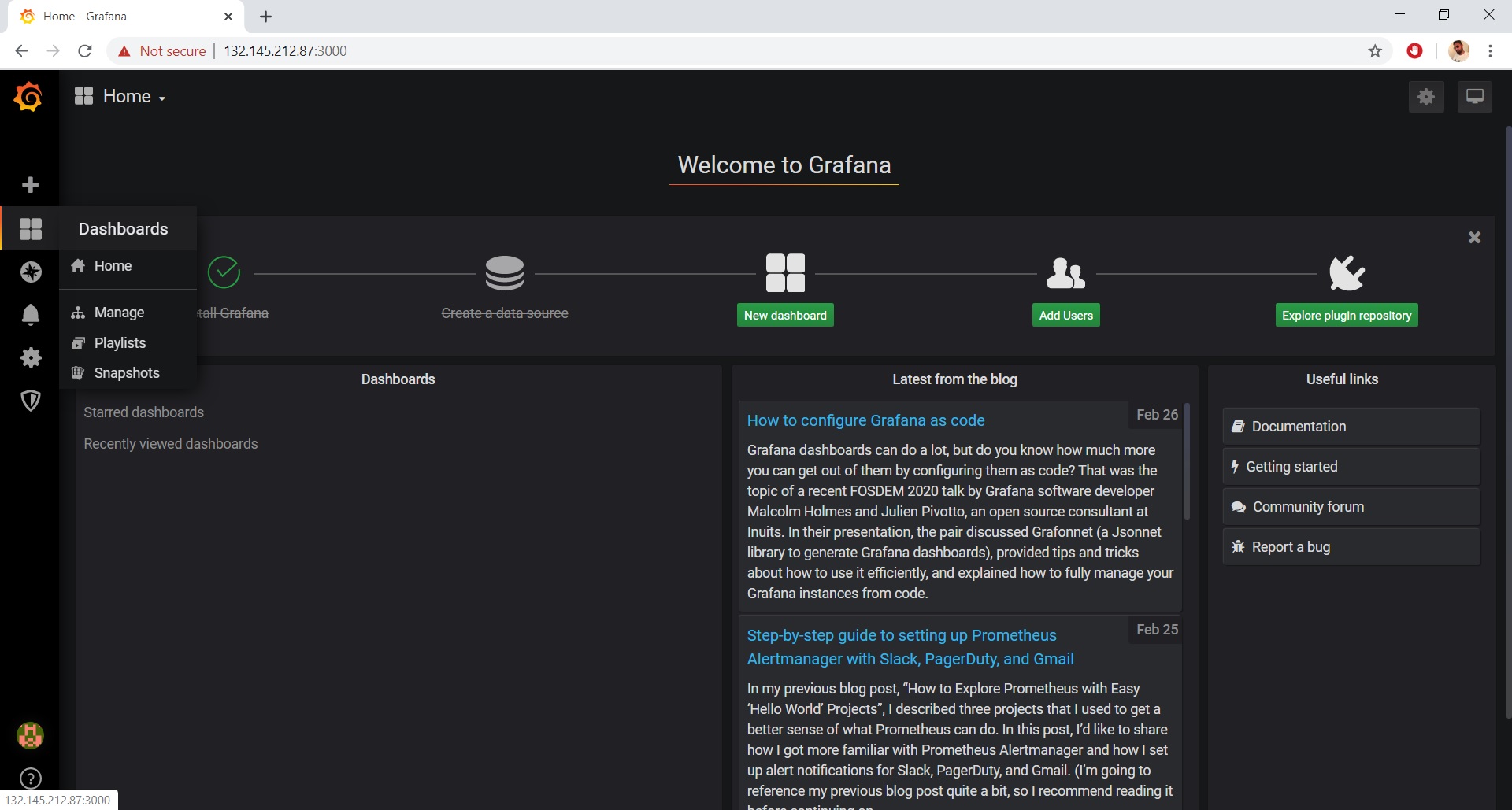This screenshot has width=1512, height=810.
Task: Click the plugin plug step icon
Action: pyautogui.click(x=1347, y=273)
